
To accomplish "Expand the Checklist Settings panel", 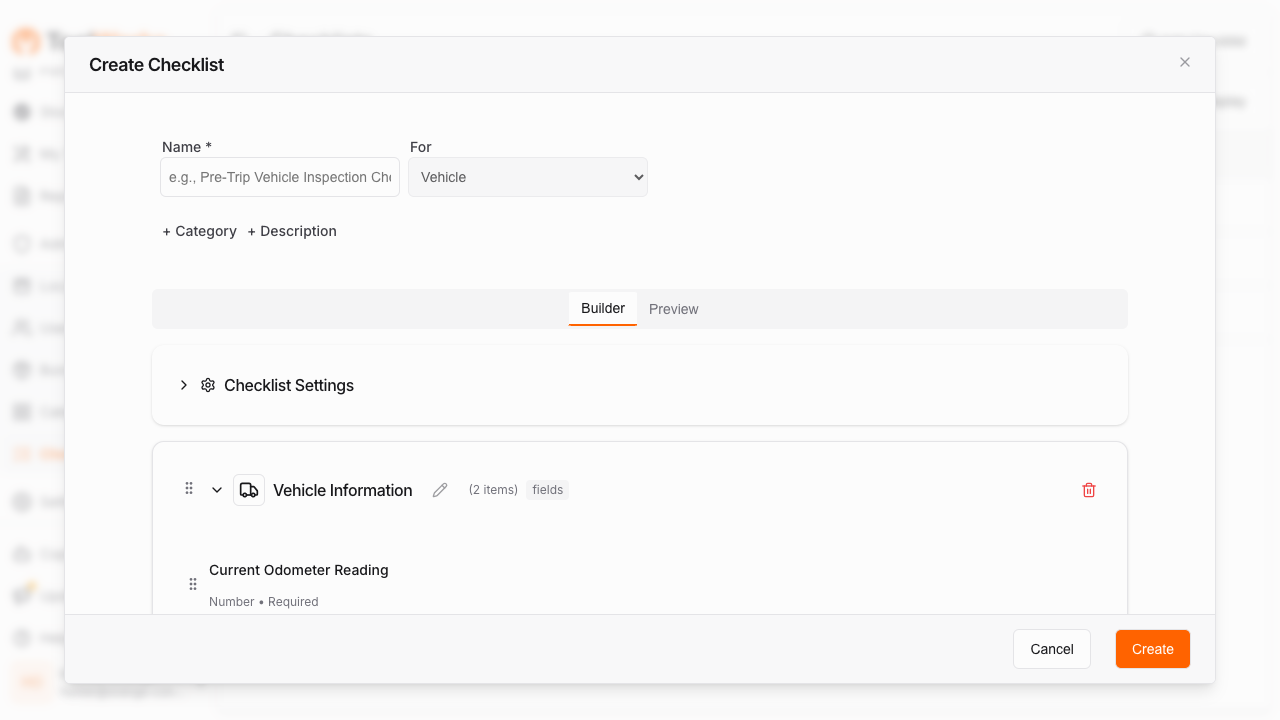I will (x=184, y=385).
